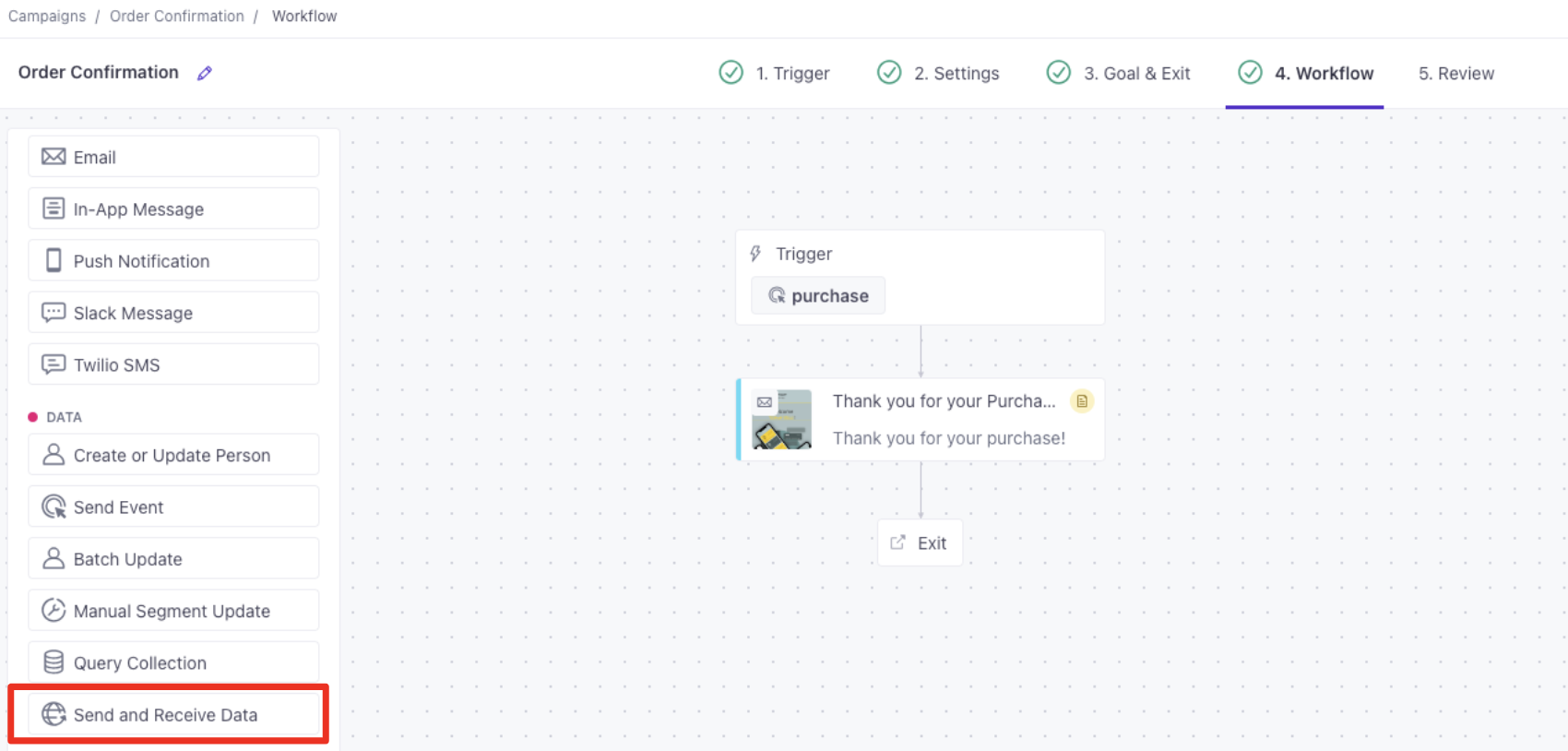
Task: Click the Push Notification phone icon
Action: (x=53, y=261)
